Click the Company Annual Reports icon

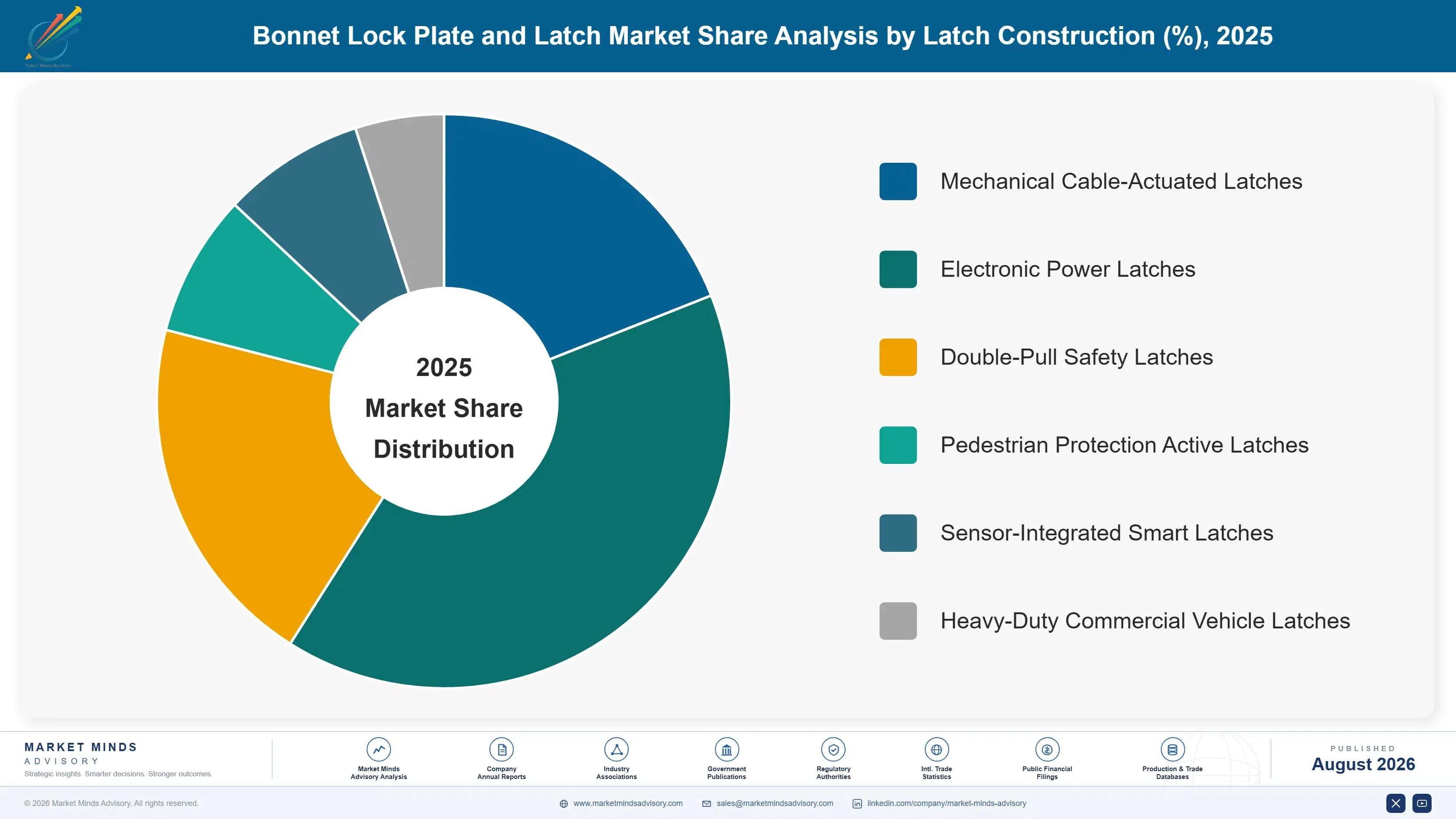pos(501,749)
